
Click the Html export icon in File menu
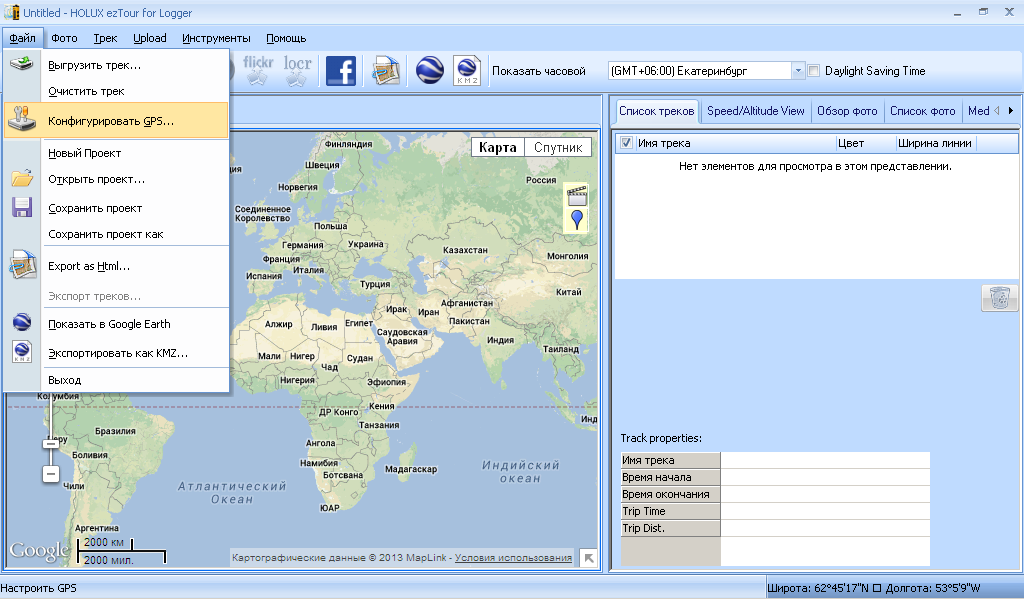[x=22, y=264]
